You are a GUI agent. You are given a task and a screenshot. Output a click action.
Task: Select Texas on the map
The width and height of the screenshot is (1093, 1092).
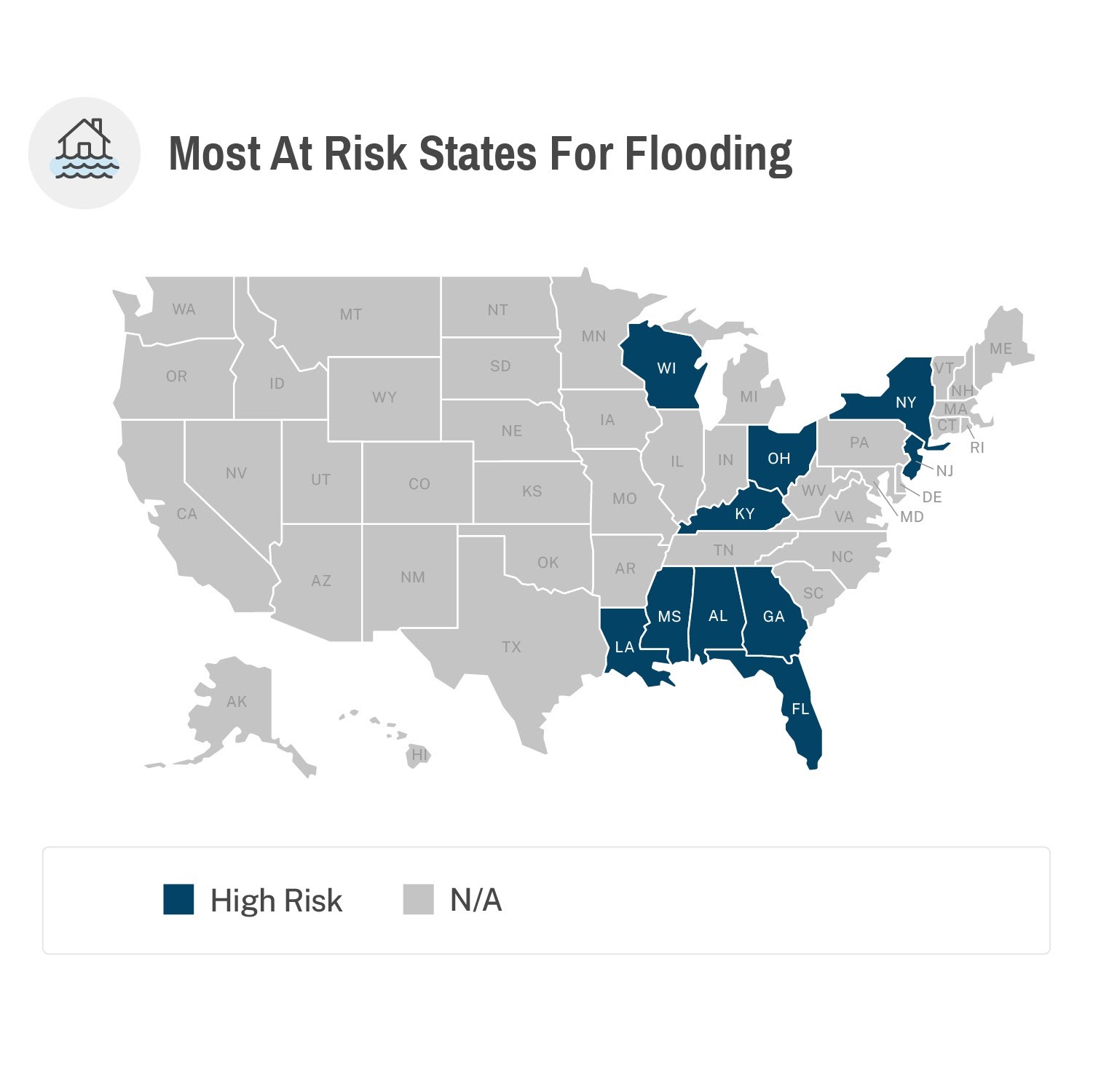[511, 646]
